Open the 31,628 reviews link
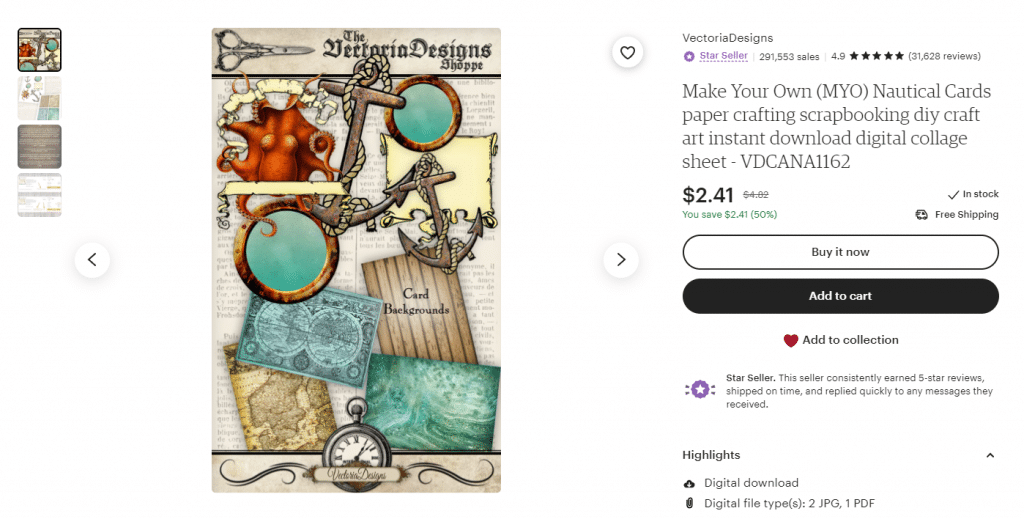Image resolution: width=1024 pixels, height=519 pixels. (x=944, y=56)
